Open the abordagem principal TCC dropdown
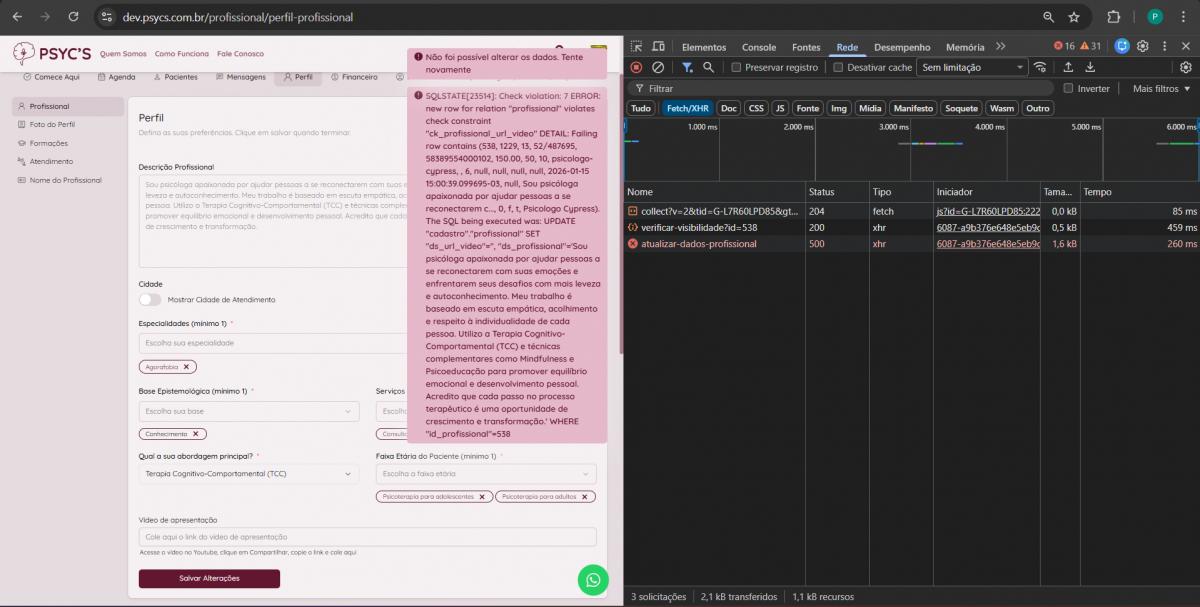The width and height of the screenshot is (1200, 607). (x=248, y=474)
